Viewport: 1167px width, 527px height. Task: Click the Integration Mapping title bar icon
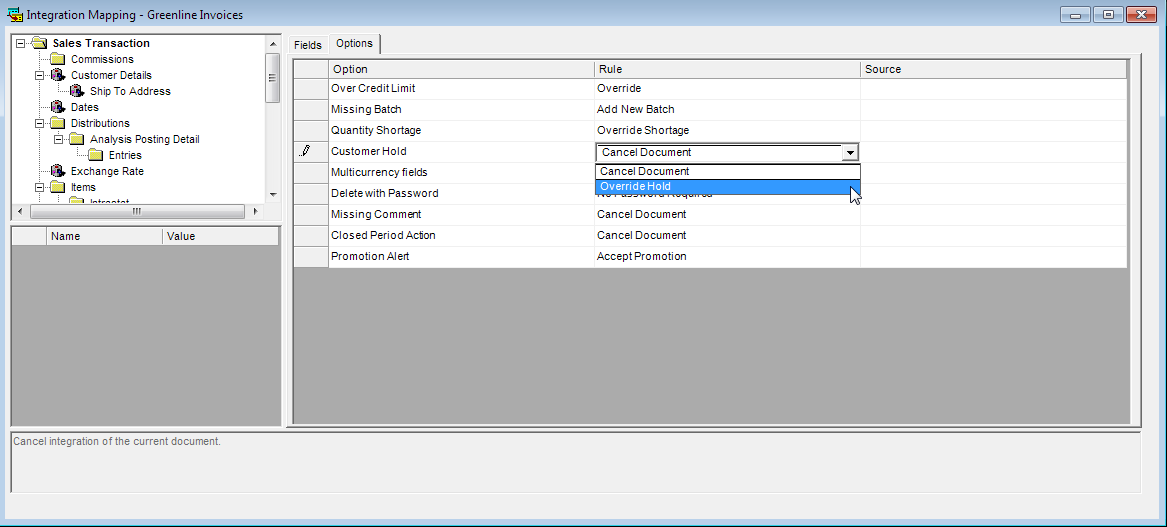tap(14, 14)
